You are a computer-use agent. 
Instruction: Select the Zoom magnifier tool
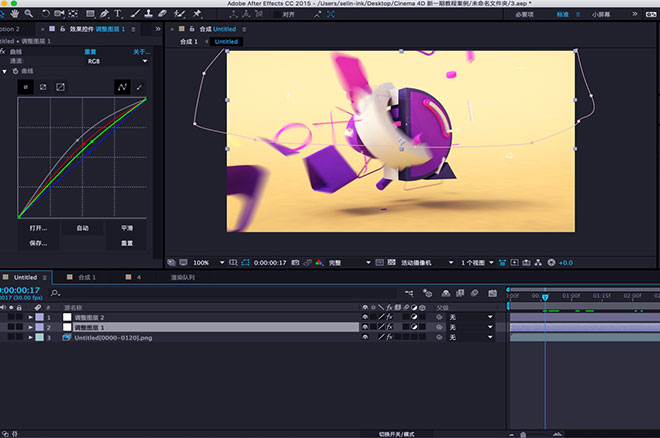(28, 14)
